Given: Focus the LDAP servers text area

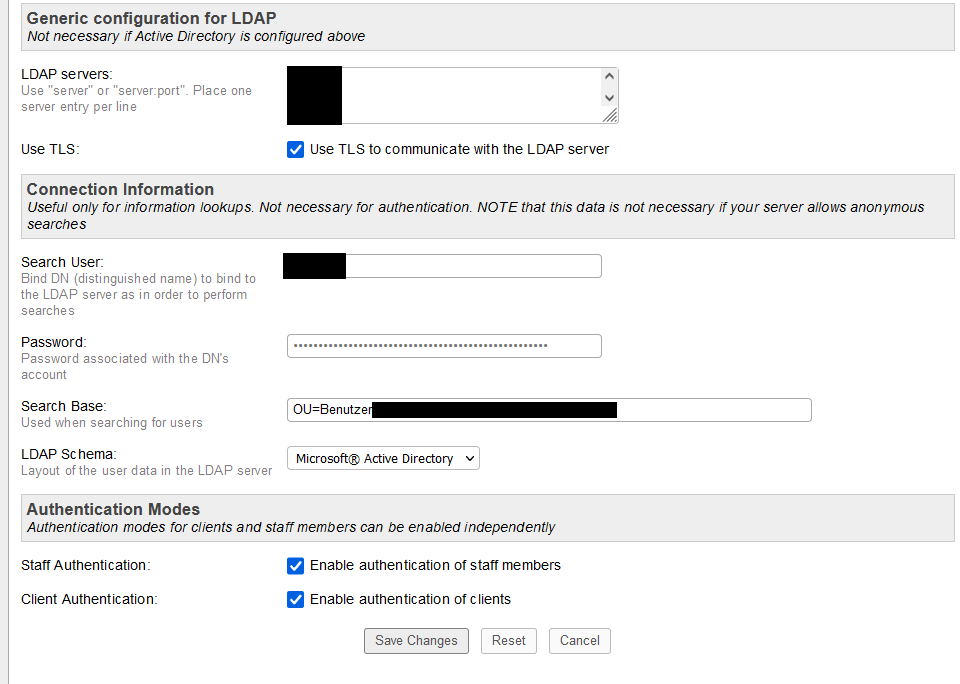Looking at the screenshot, I should click(470, 95).
